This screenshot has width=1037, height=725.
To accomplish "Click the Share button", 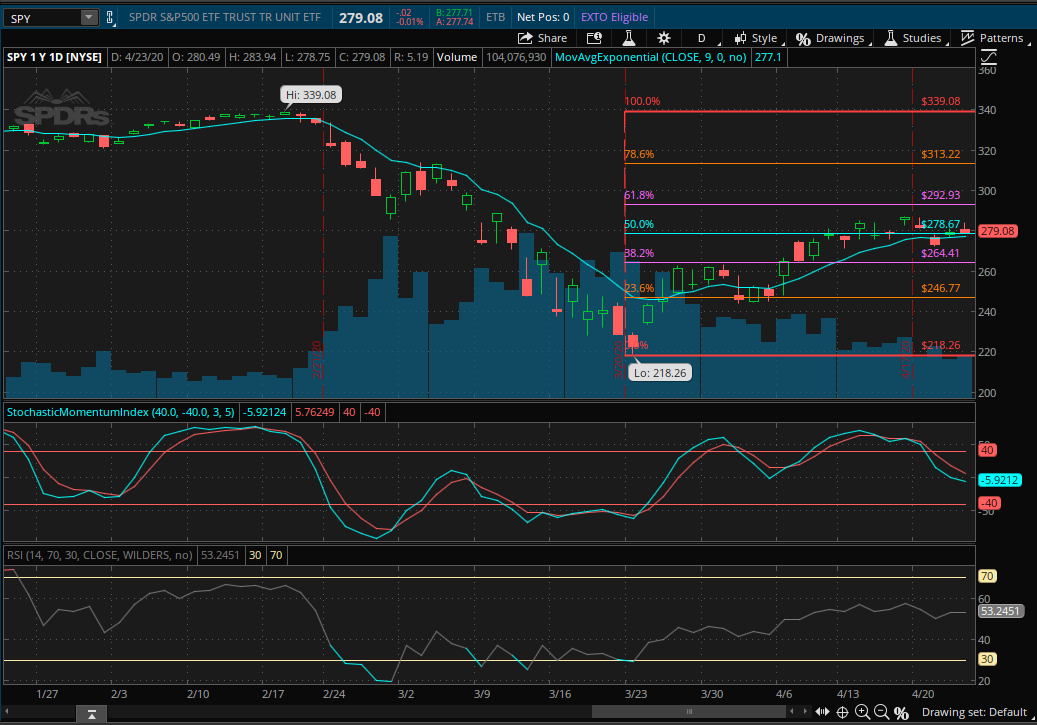I will (542, 38).
